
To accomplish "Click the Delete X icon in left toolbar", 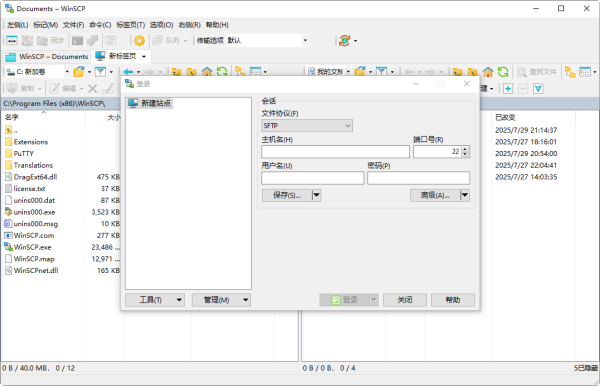I will click(92, 89).
